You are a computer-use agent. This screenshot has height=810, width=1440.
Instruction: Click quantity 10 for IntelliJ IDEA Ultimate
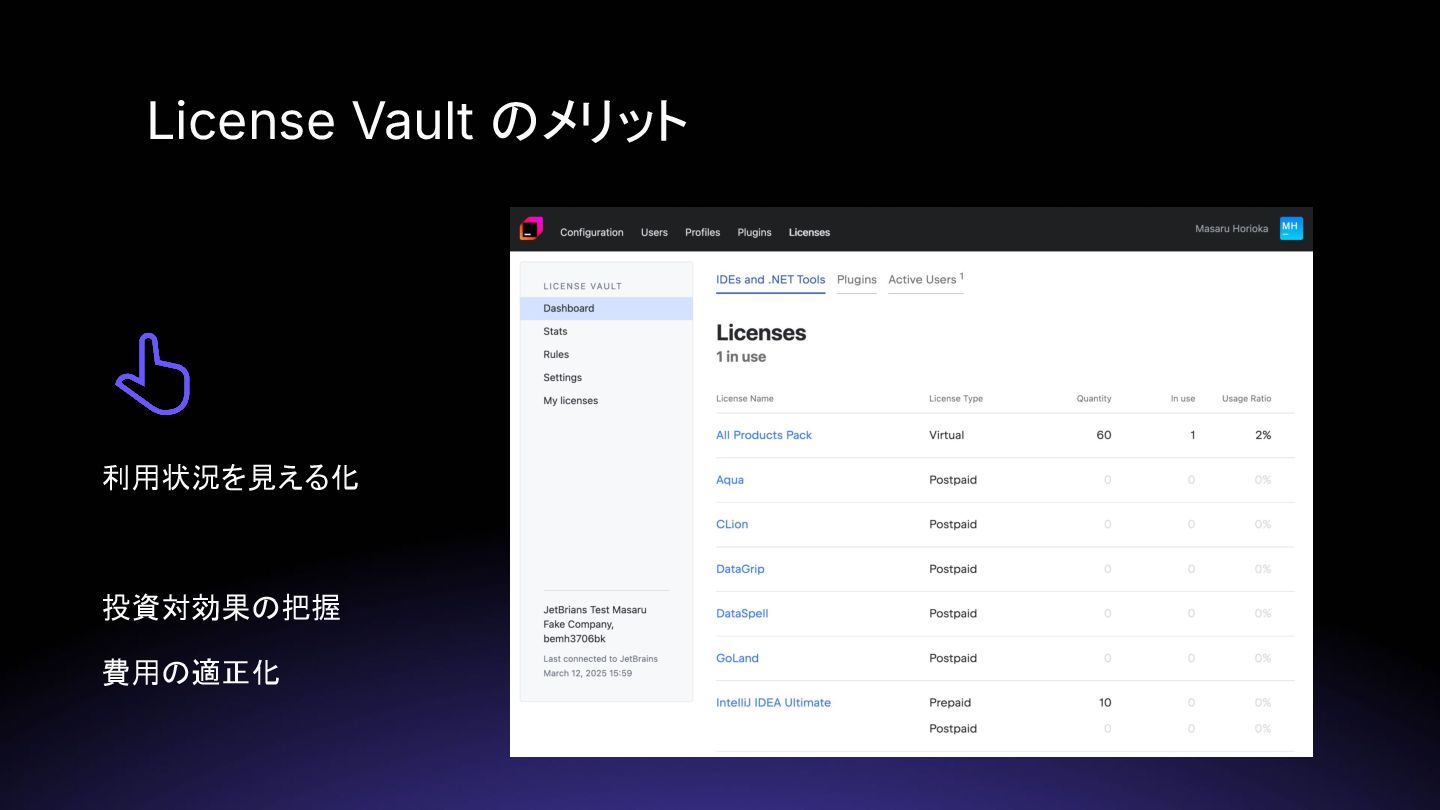pos(1105,702)
